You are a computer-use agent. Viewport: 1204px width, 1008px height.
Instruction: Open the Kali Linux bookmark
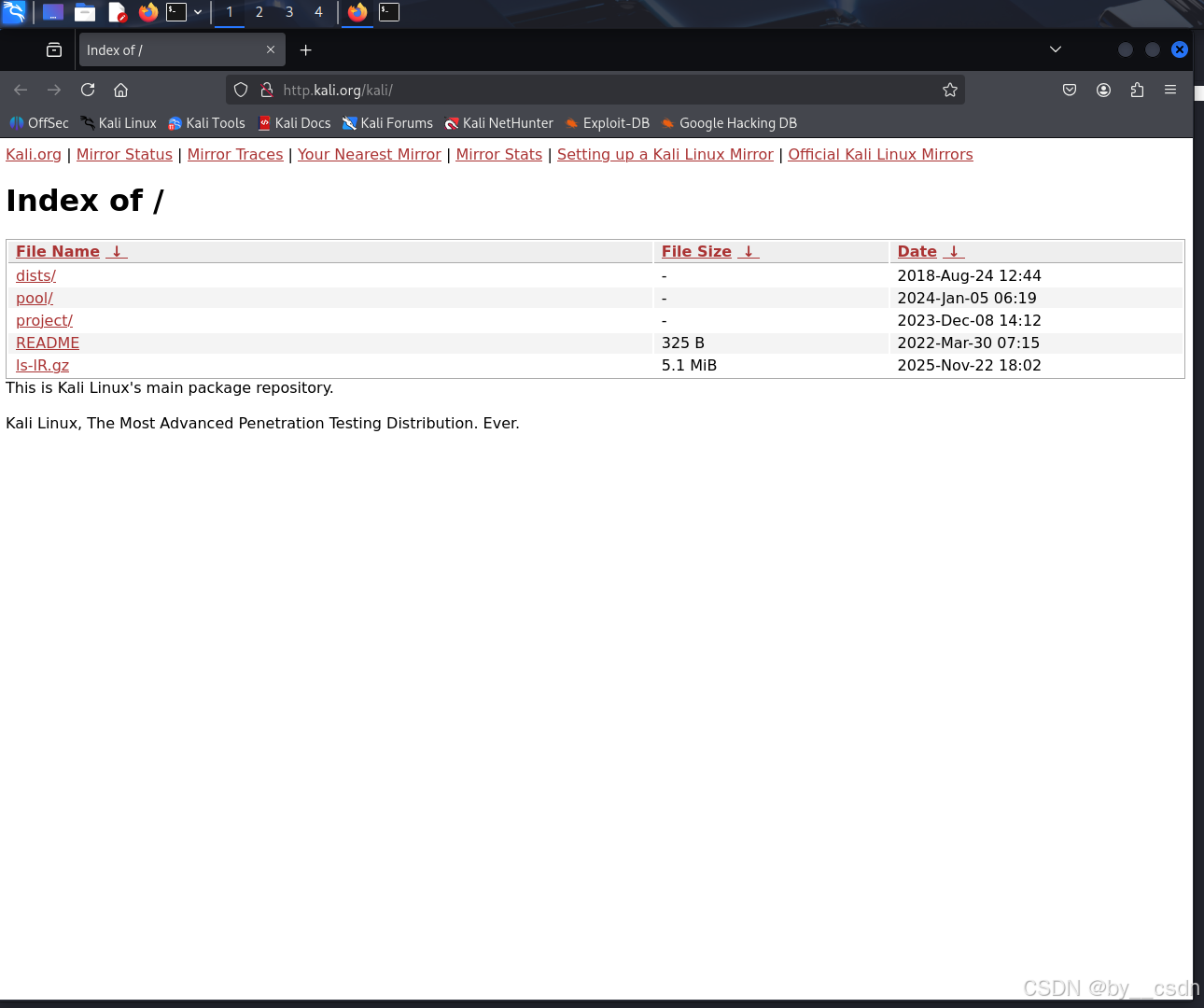click(x=119, y=123)
